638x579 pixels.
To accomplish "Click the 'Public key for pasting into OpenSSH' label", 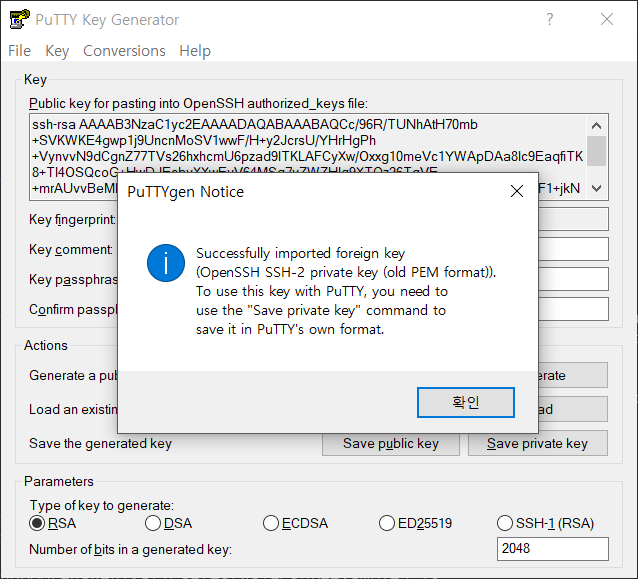I will point(198,103).
